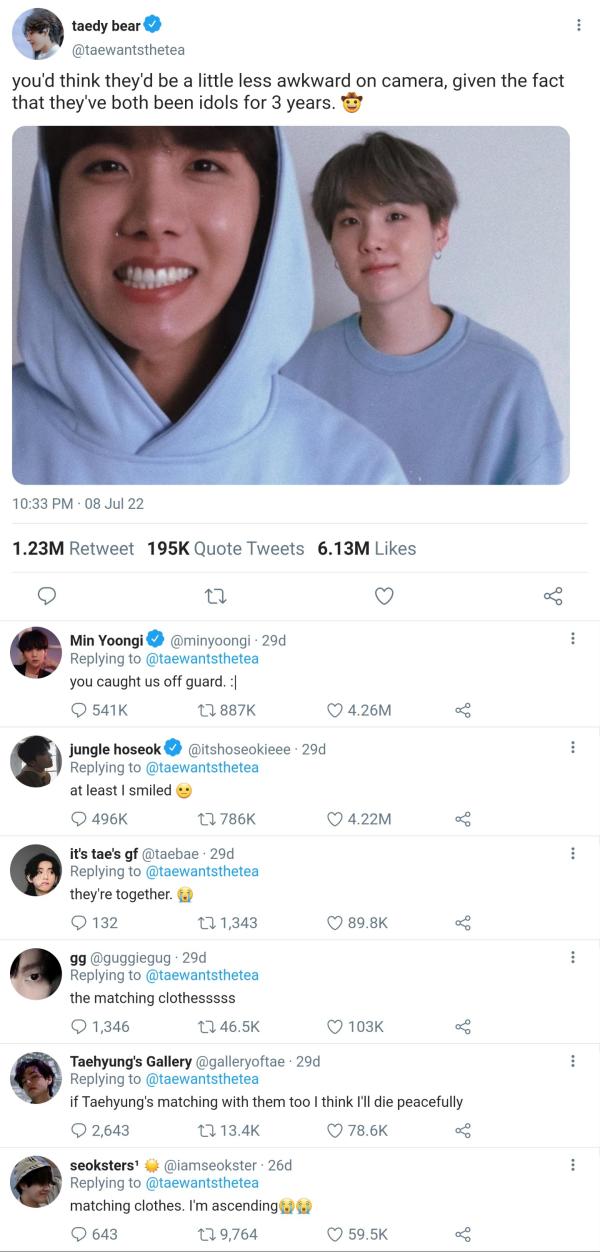Open more options for taedy bear's tweet

578,25
